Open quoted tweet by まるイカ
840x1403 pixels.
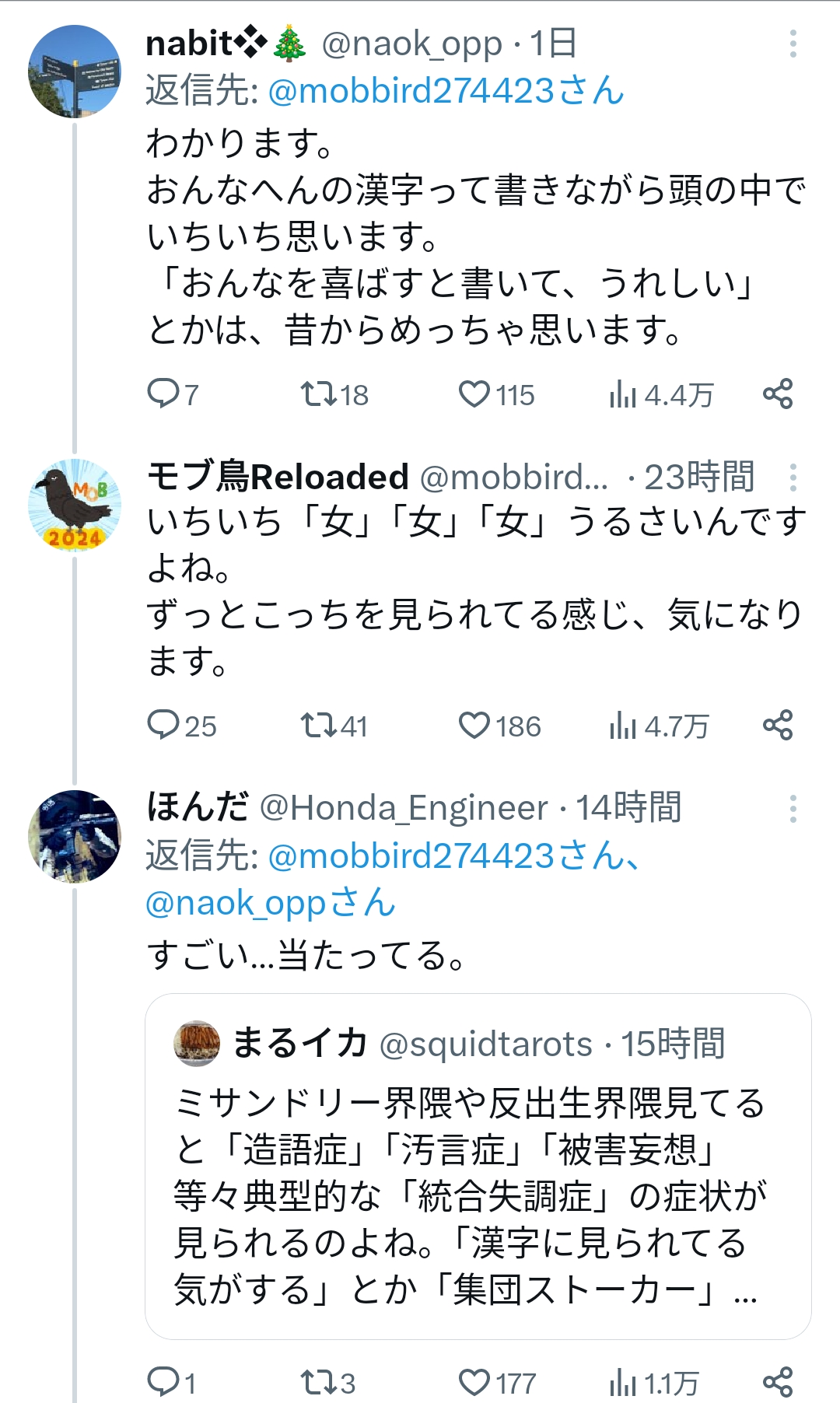point(478,1166)
